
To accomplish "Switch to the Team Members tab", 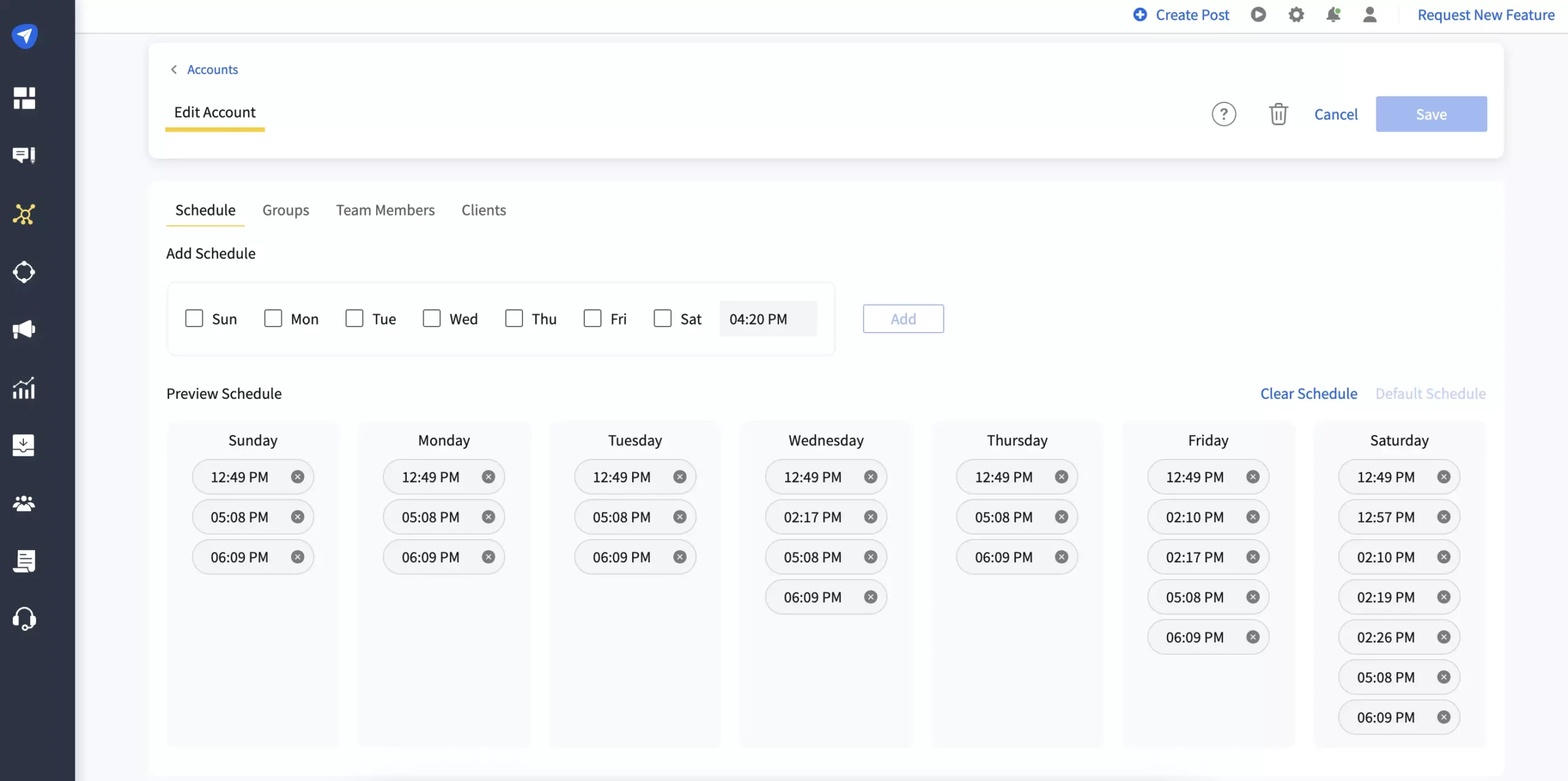I will click(385, 211).
